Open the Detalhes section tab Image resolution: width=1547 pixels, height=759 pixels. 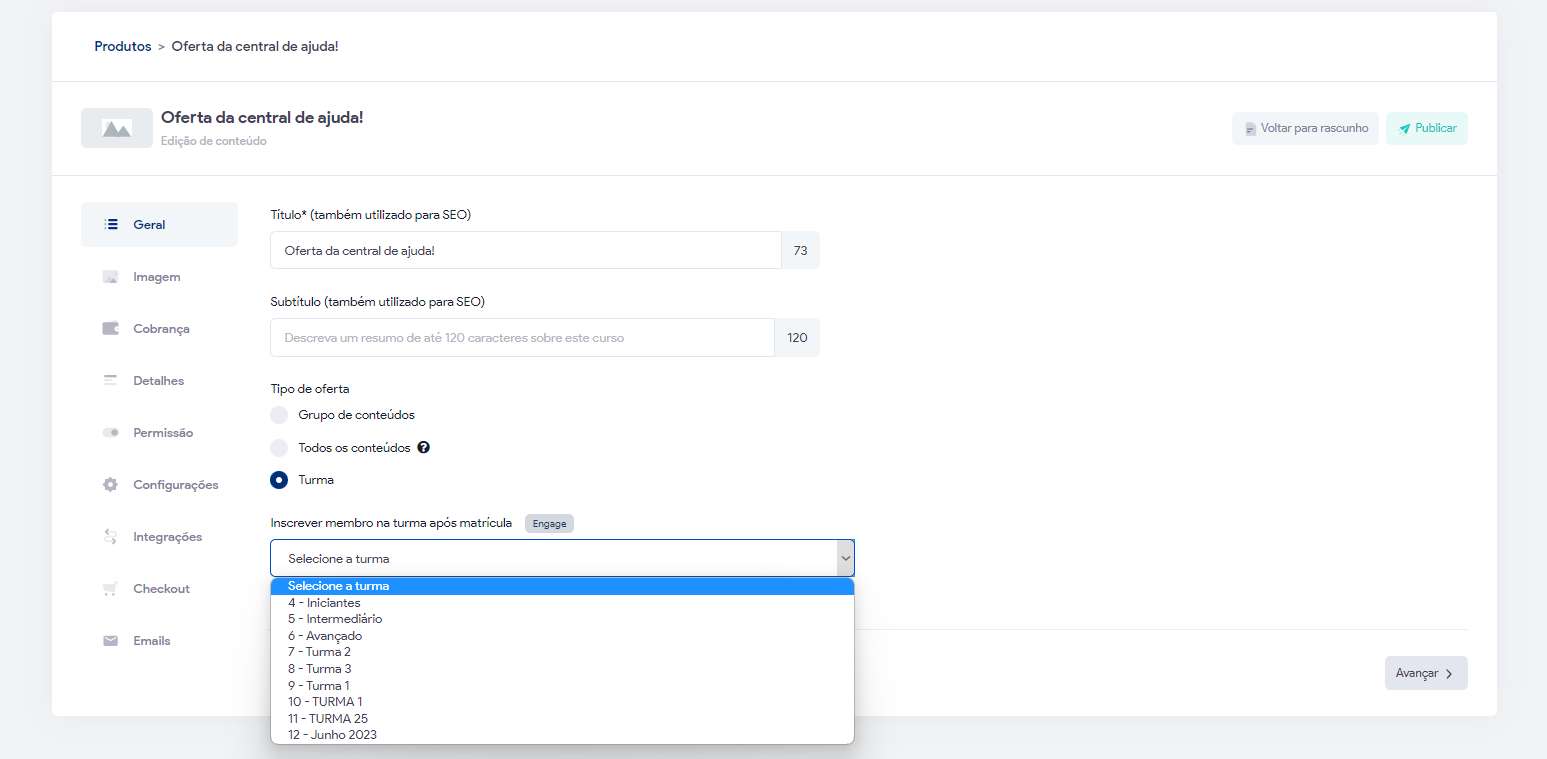coord(158,381)
